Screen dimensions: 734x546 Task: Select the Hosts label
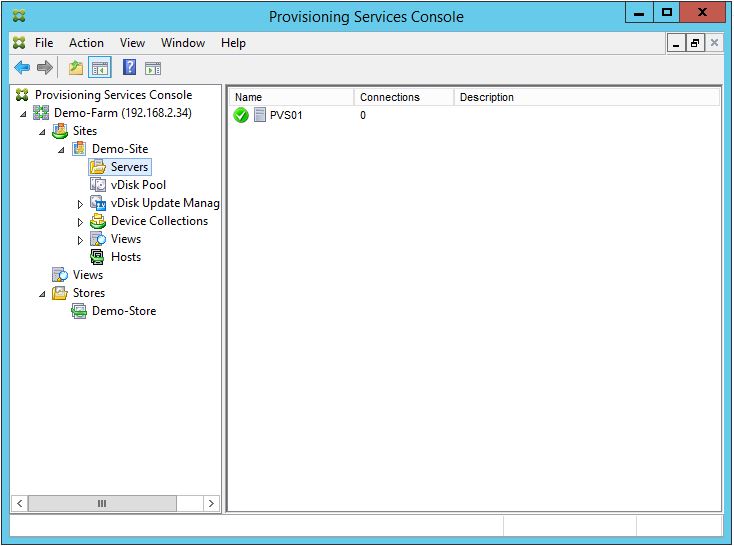pos(126,257)
